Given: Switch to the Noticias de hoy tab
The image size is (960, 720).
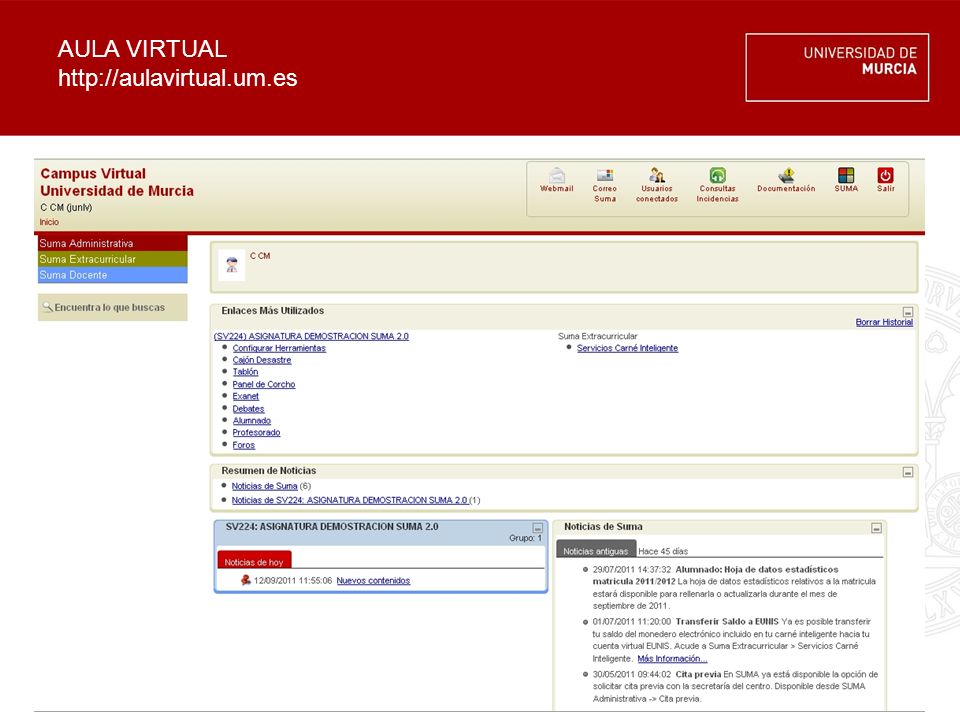Looking at the screenshot, I should click(x=254, y=561).
